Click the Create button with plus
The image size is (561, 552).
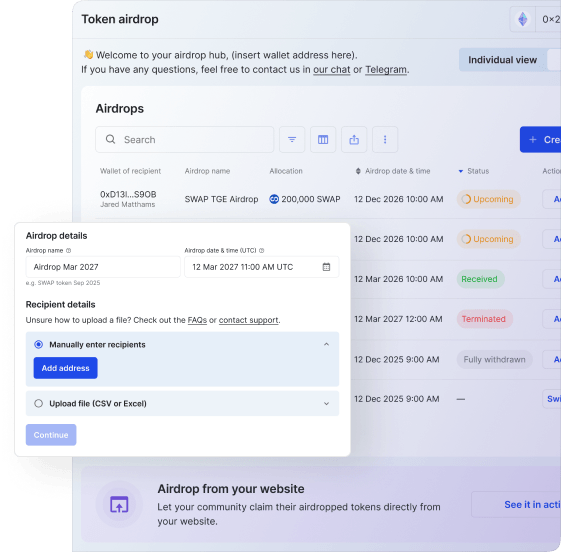(x=540, y=140)
